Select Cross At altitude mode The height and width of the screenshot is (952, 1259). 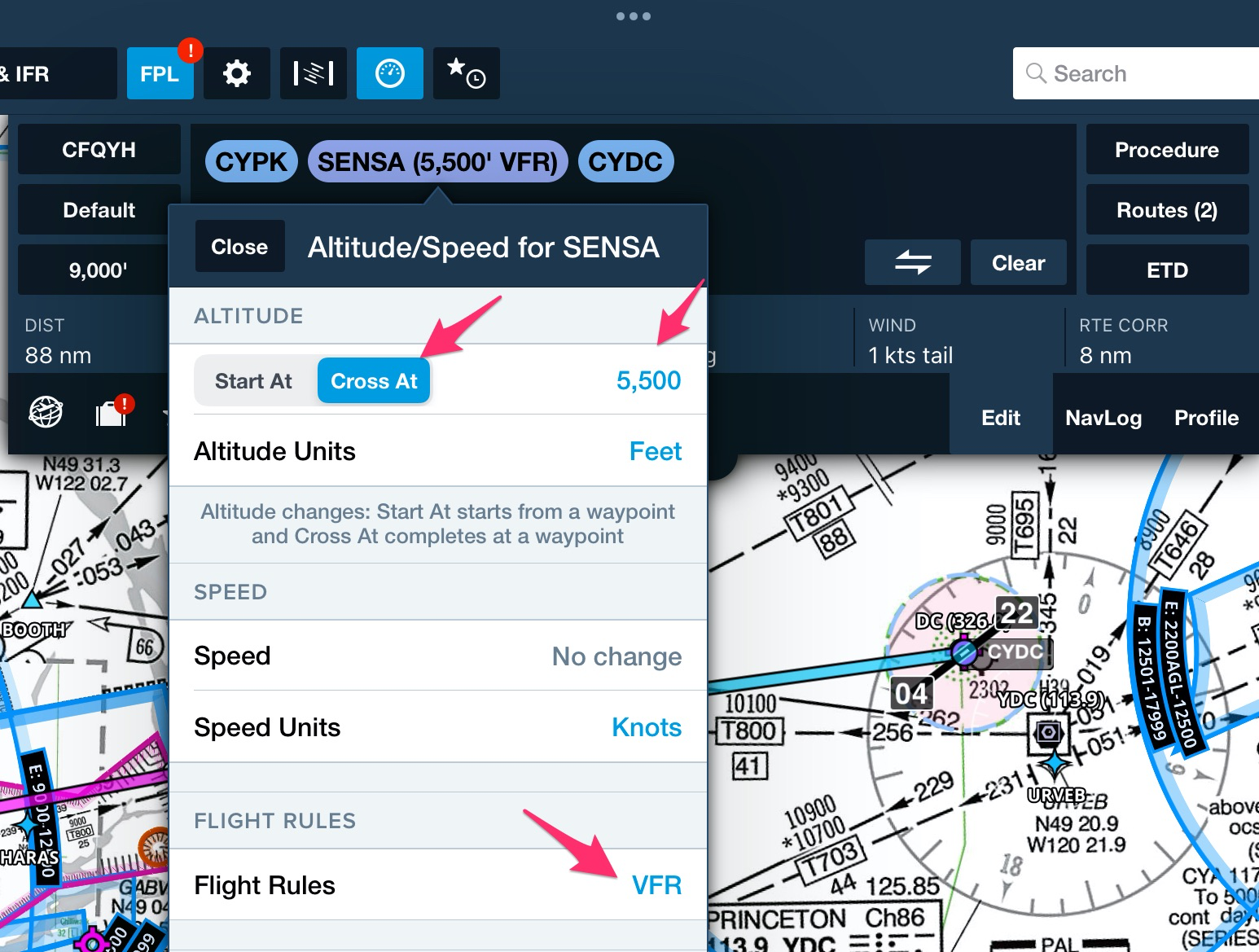click(374, 381)
